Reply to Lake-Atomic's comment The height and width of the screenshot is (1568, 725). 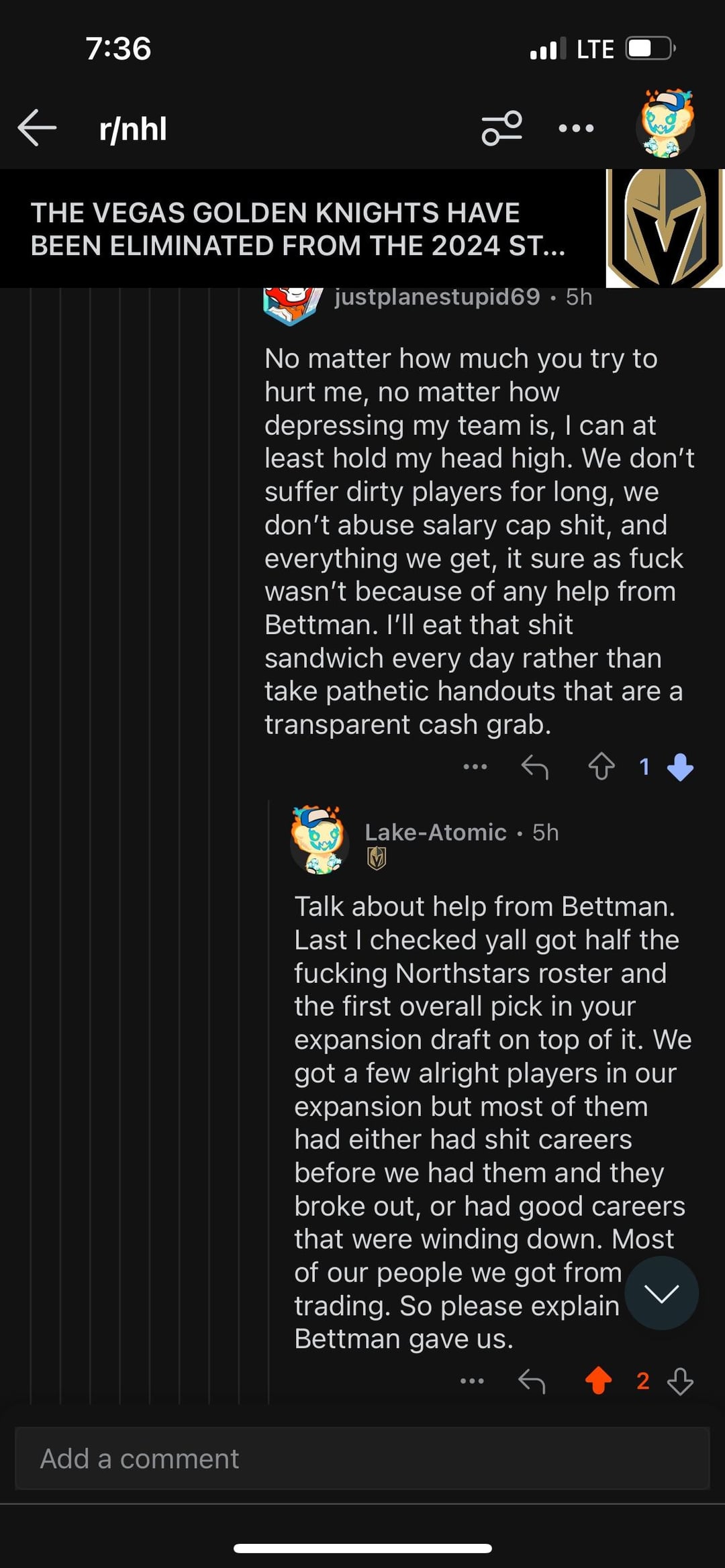[x=532, y=1381]
